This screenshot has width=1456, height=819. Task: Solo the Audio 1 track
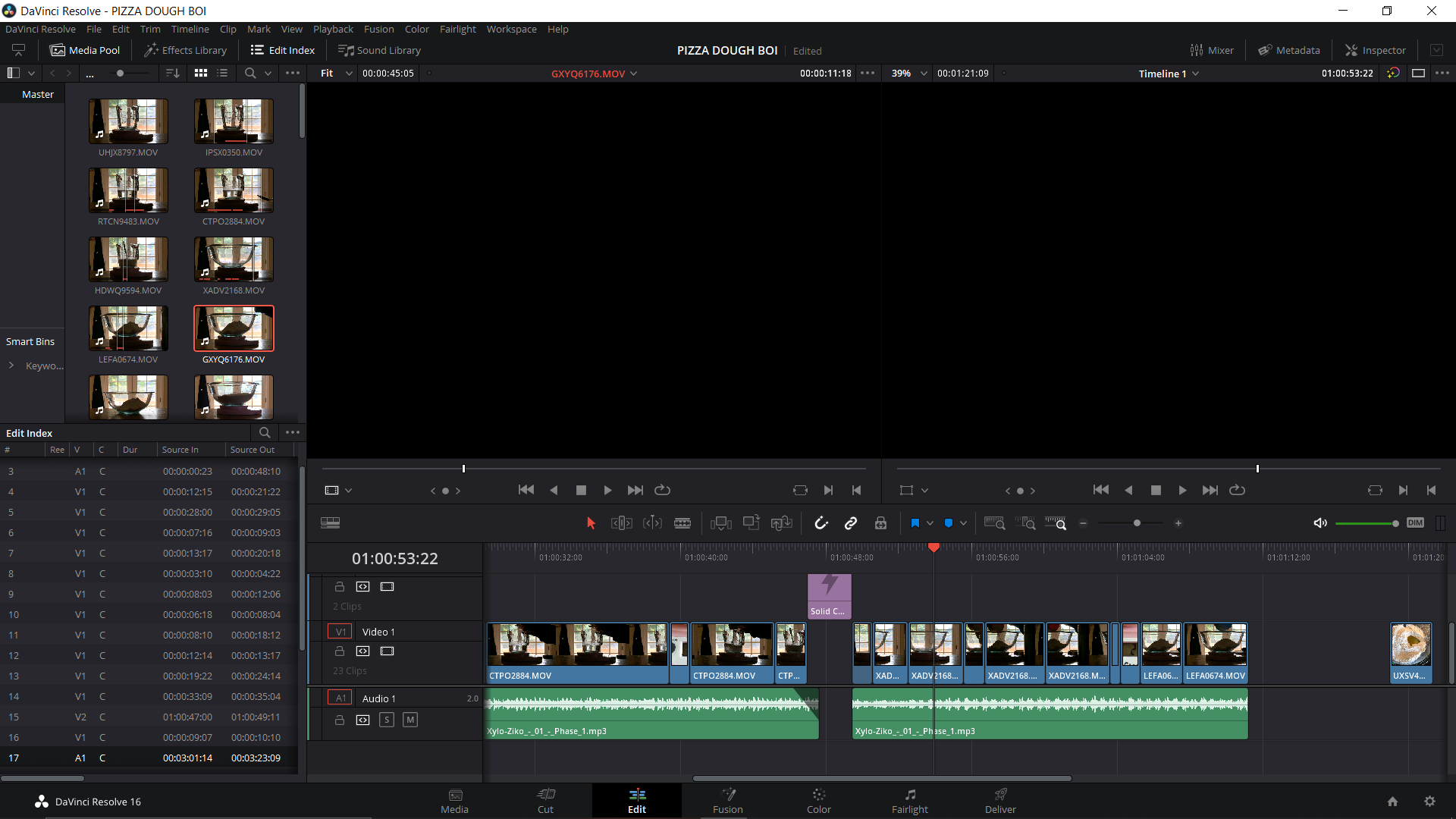[387, 720]
